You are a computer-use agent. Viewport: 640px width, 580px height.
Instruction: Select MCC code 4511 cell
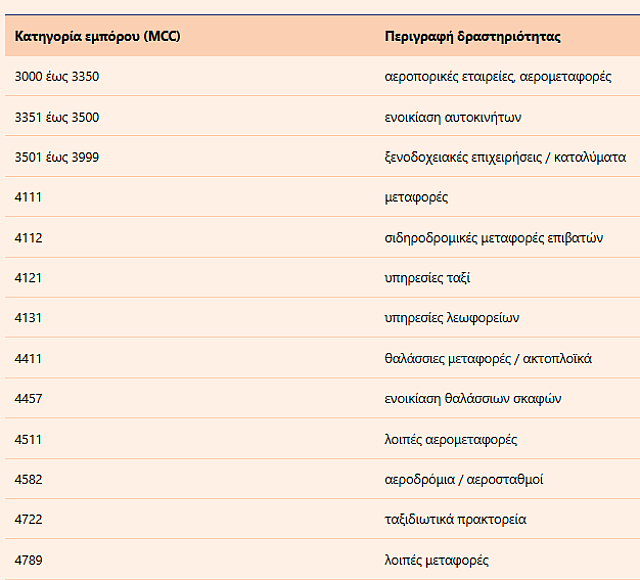(x=29, y=439)
